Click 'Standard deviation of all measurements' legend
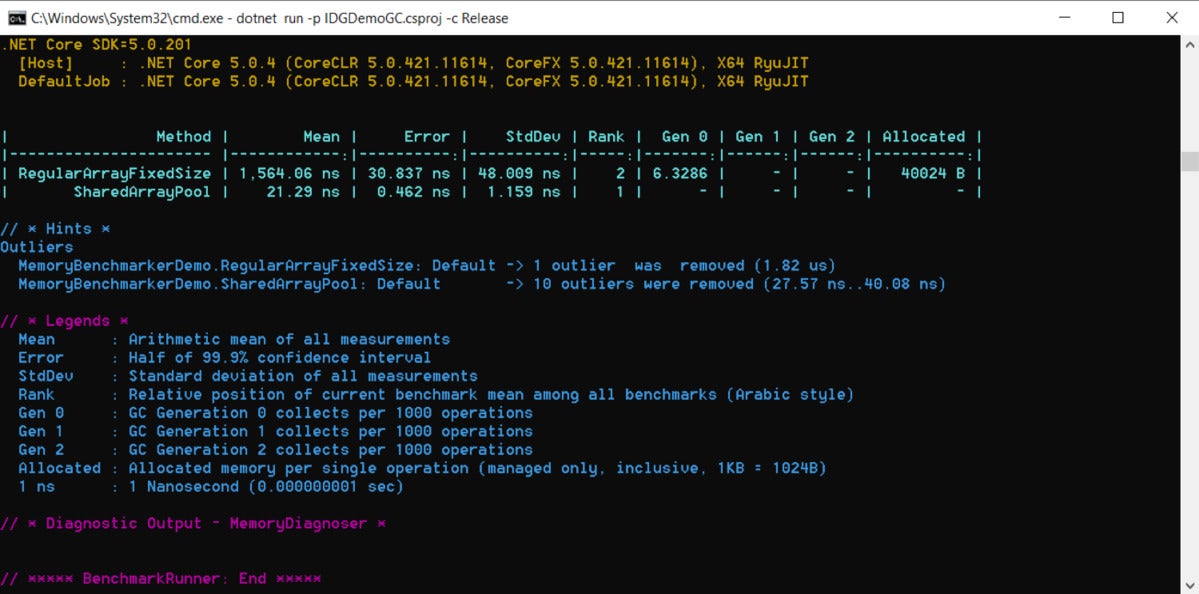 (x=303, y=376)
